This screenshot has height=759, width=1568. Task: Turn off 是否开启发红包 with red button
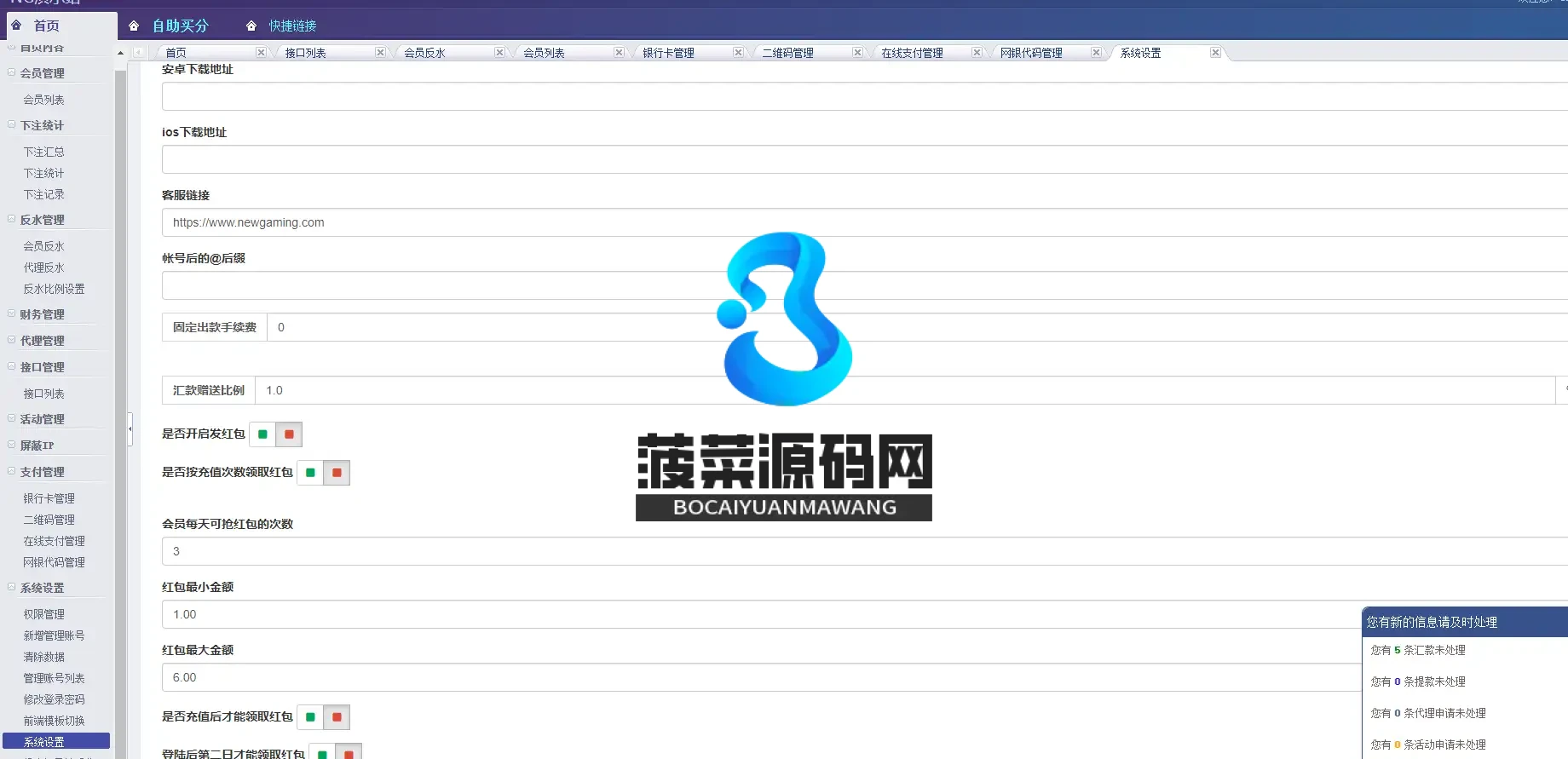click(289, 434)
